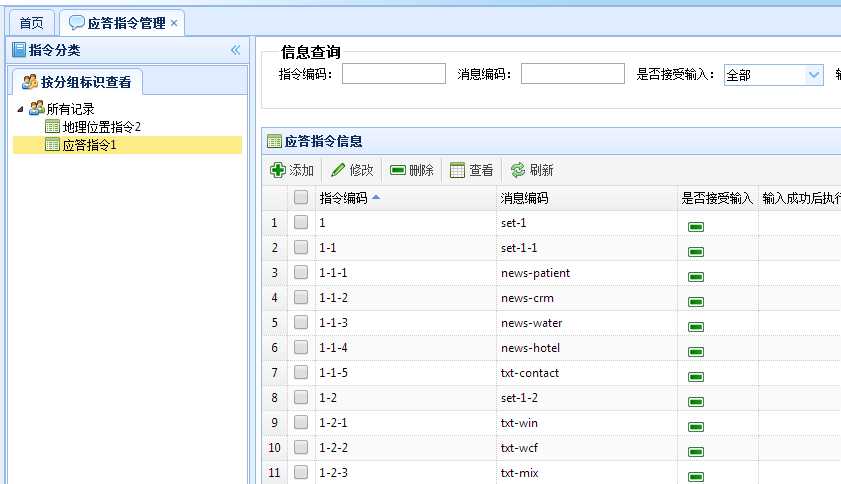Click the green status icon in txt-win row
The height and width of the screenshot is (484, 841).
point(696,427)
